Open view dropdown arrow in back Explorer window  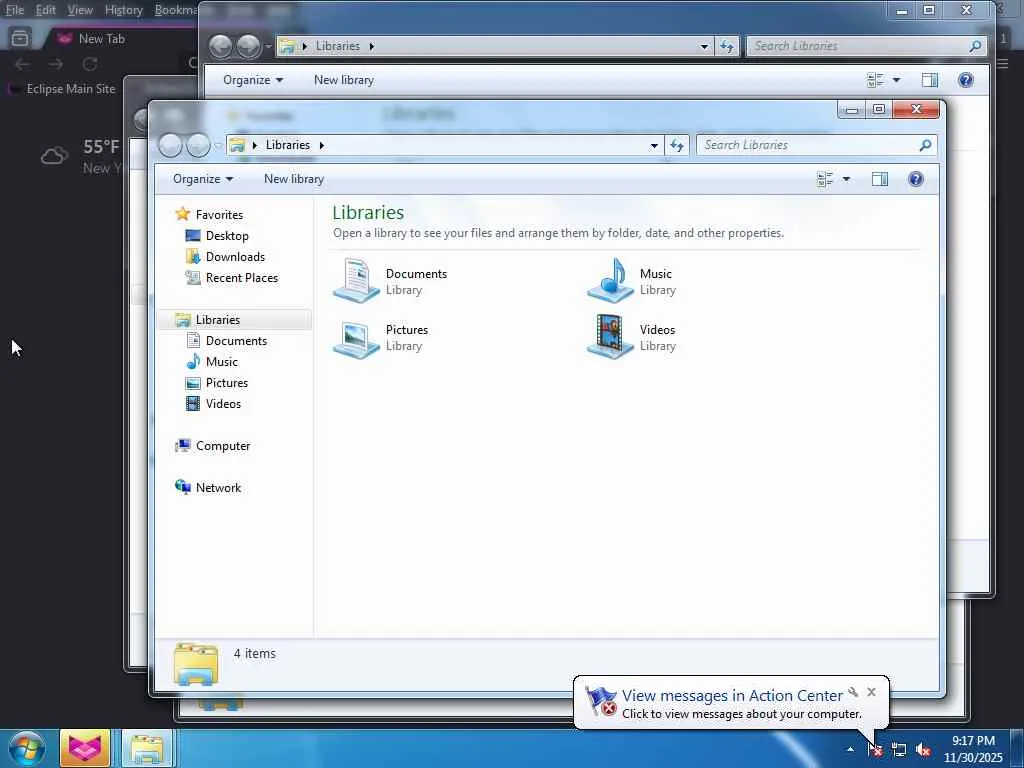pyautogui.click(x=897, y=80)
